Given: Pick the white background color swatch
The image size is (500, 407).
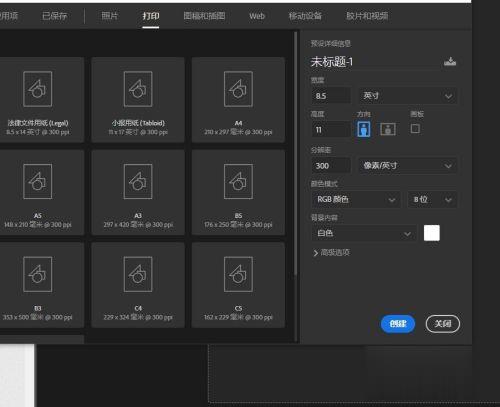Looking at the screenshot, I should [432, 233].
